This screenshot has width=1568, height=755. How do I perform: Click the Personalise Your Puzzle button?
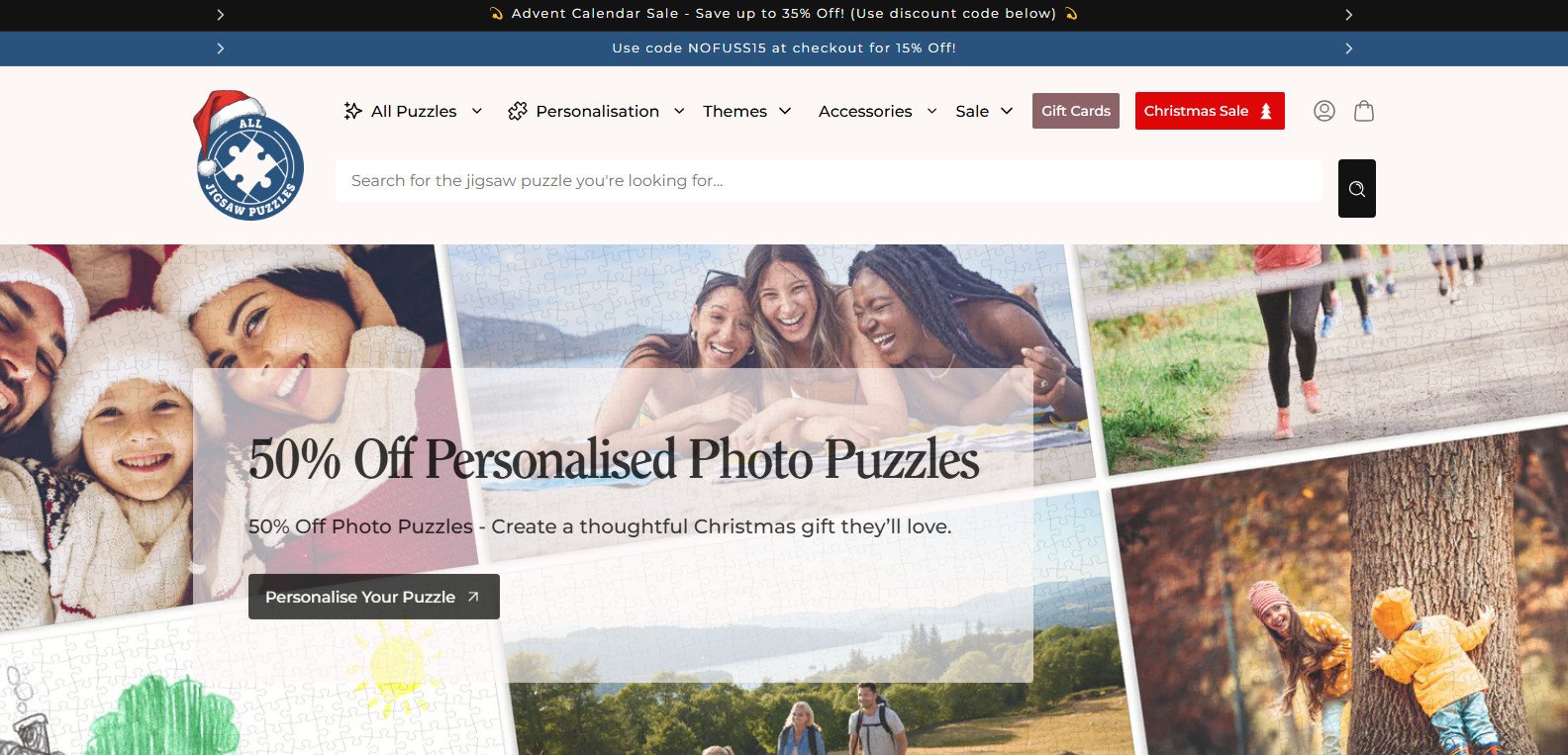tap(374, 597)
